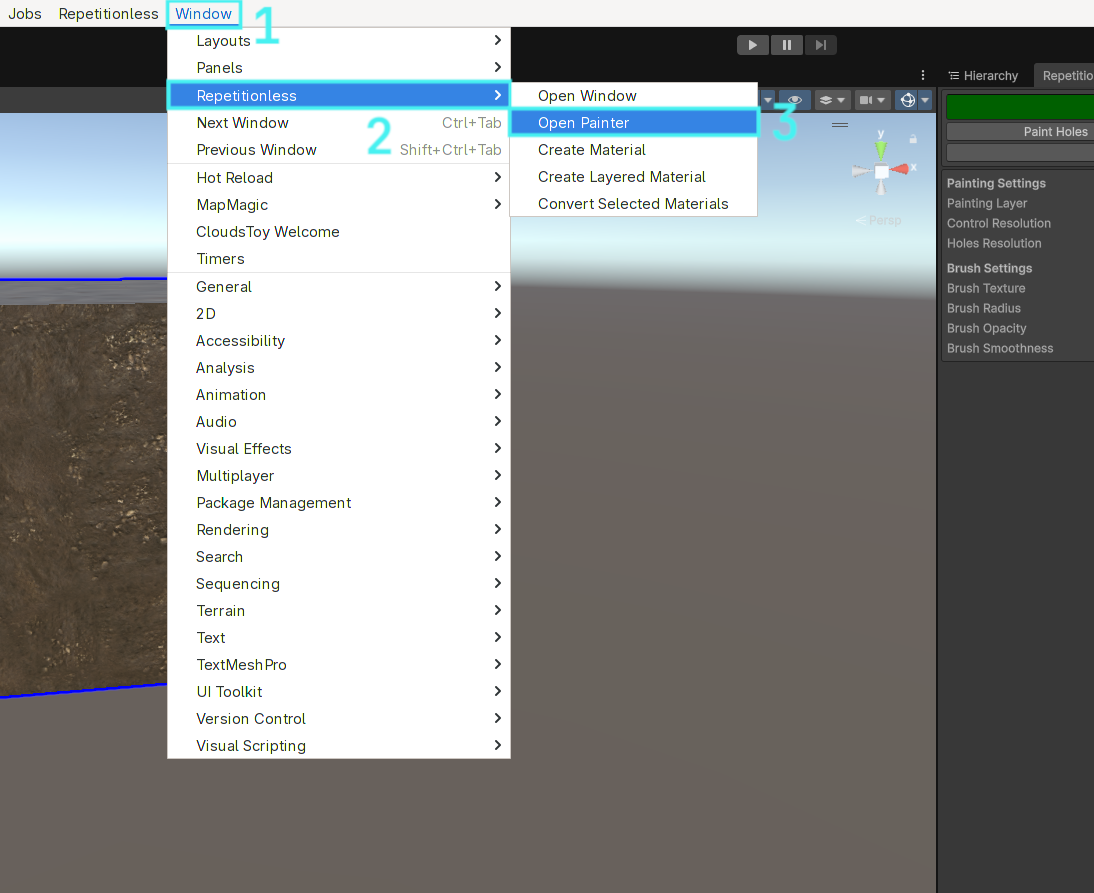Viewport: 1094px width, 893px height.
Task: Click the Brush Radius label
Action: pyautogui.click(x=984, y=308)
